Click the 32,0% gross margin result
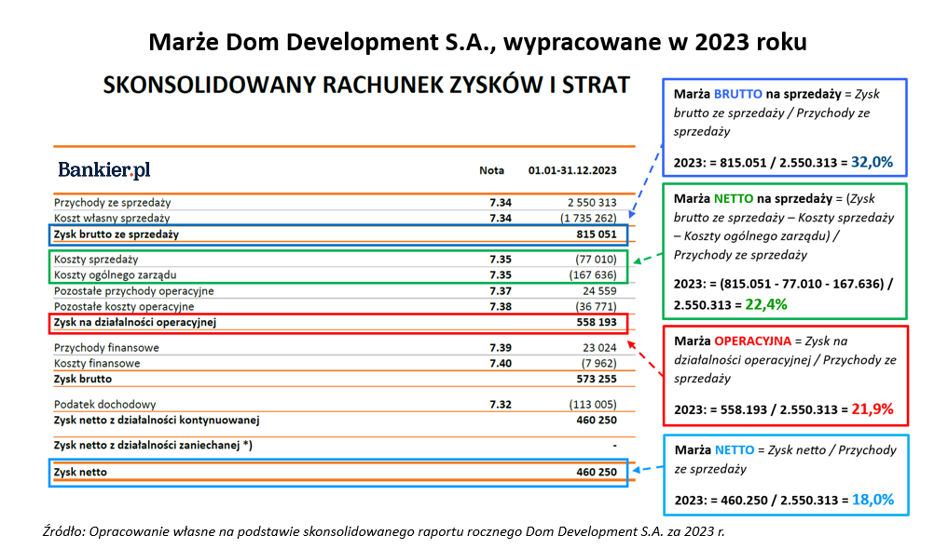Viewport: 948px width, 549px height. coord(872,161)
